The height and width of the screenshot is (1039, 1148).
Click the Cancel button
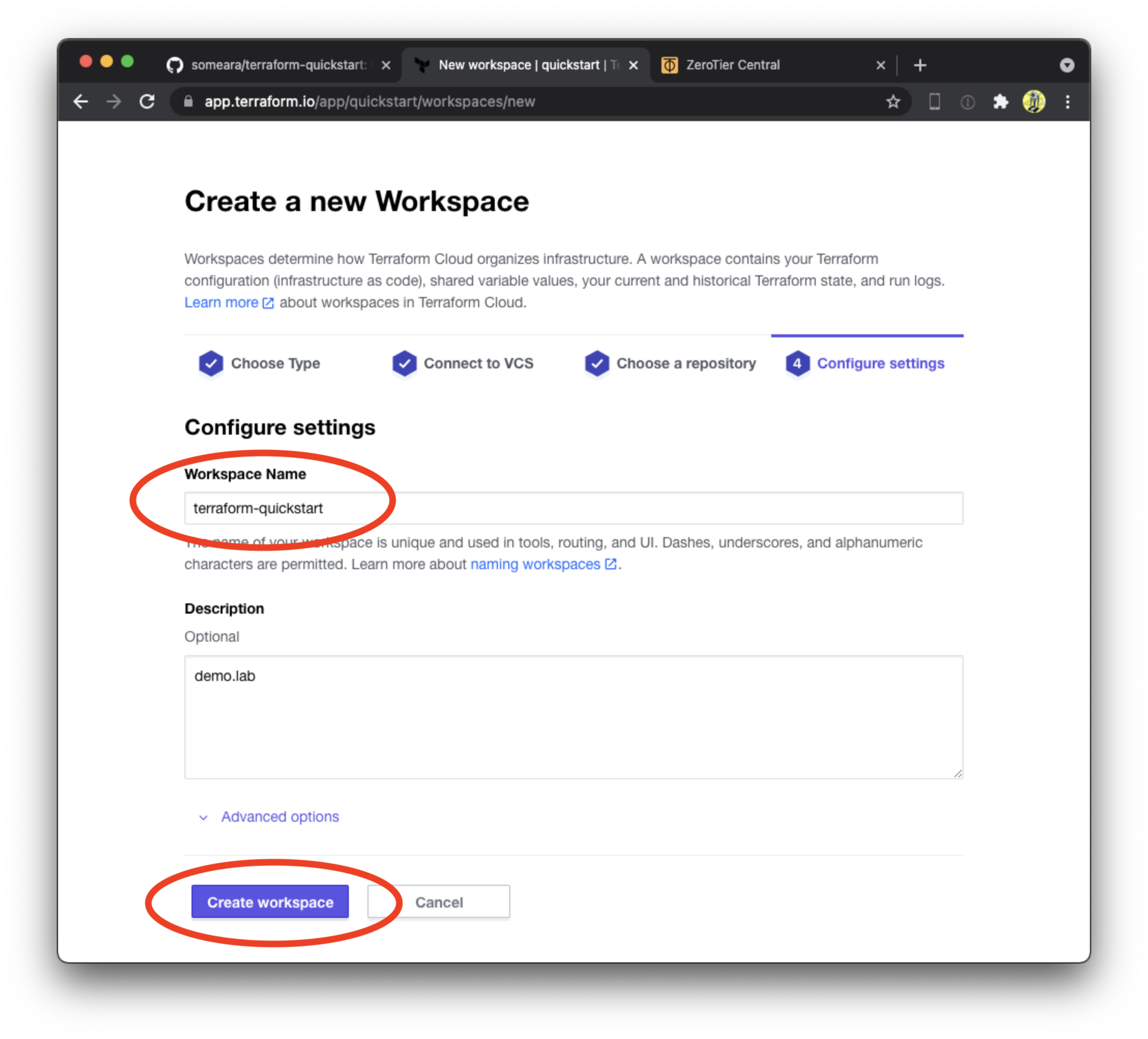[438, 902]
